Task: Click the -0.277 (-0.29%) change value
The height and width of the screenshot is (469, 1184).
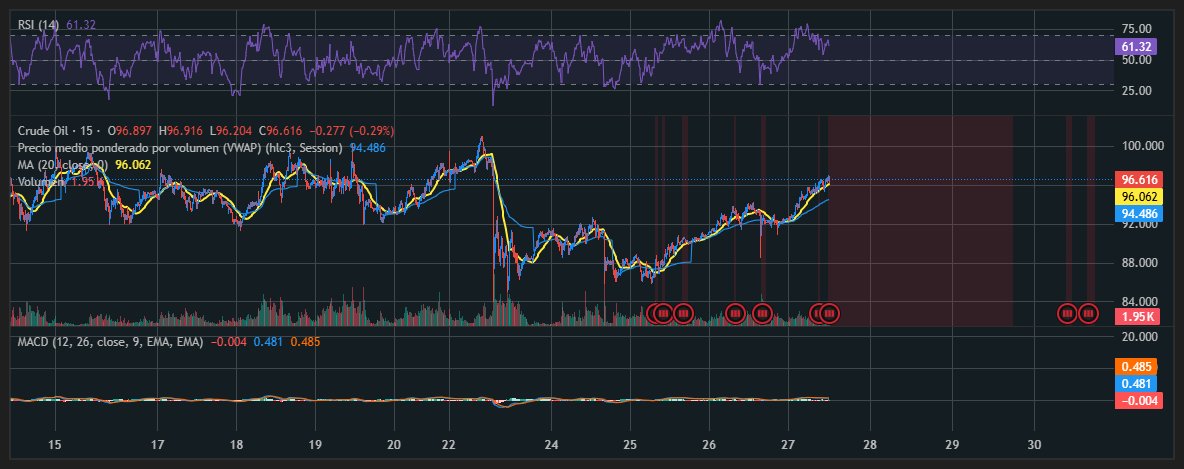Action: pyautogui.click(x=352, y=131)
